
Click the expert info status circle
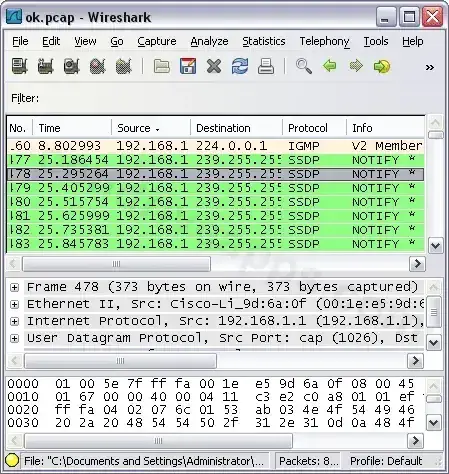12,460
